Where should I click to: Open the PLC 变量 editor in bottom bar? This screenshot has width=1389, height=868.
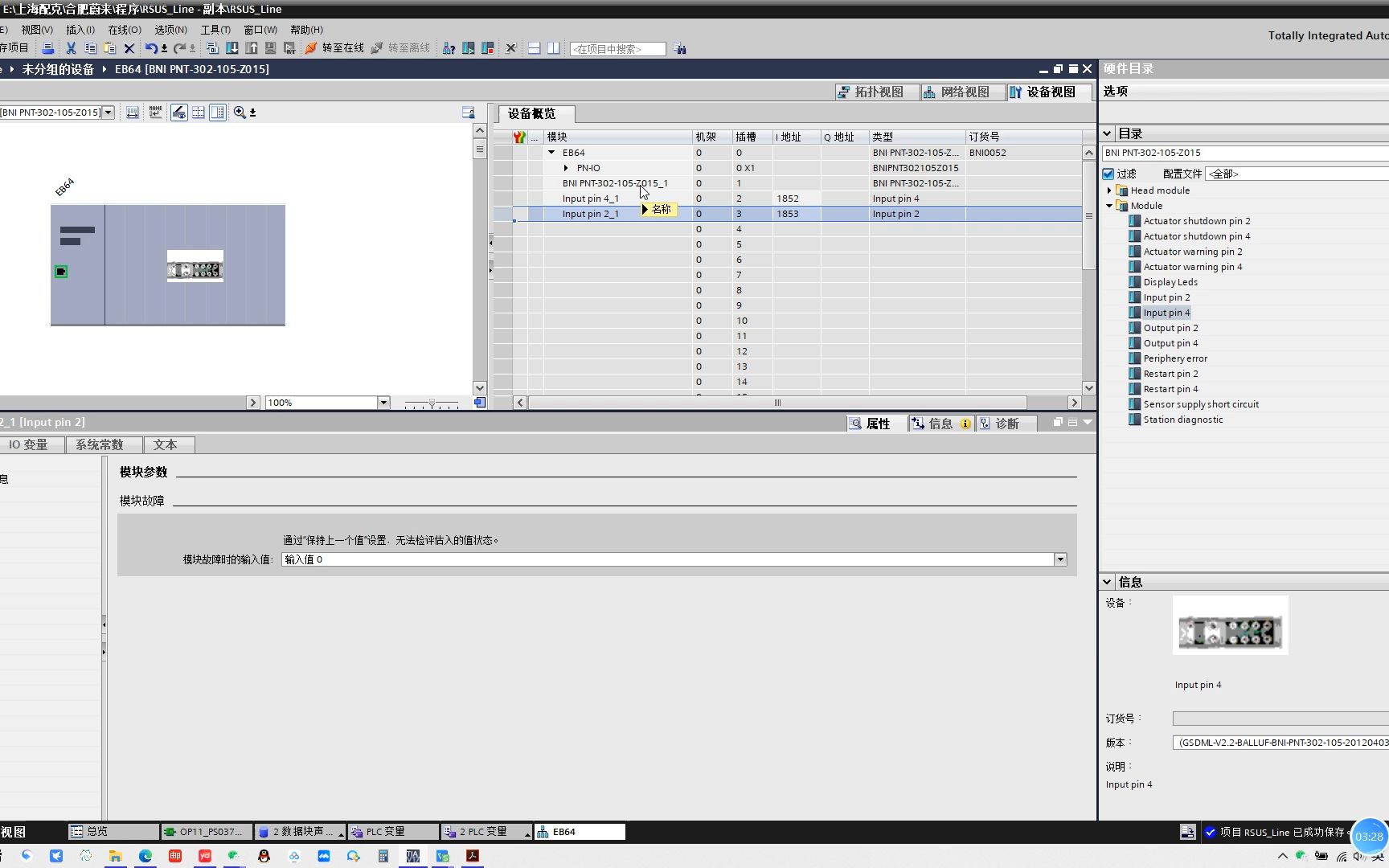(x=393, y=832)
